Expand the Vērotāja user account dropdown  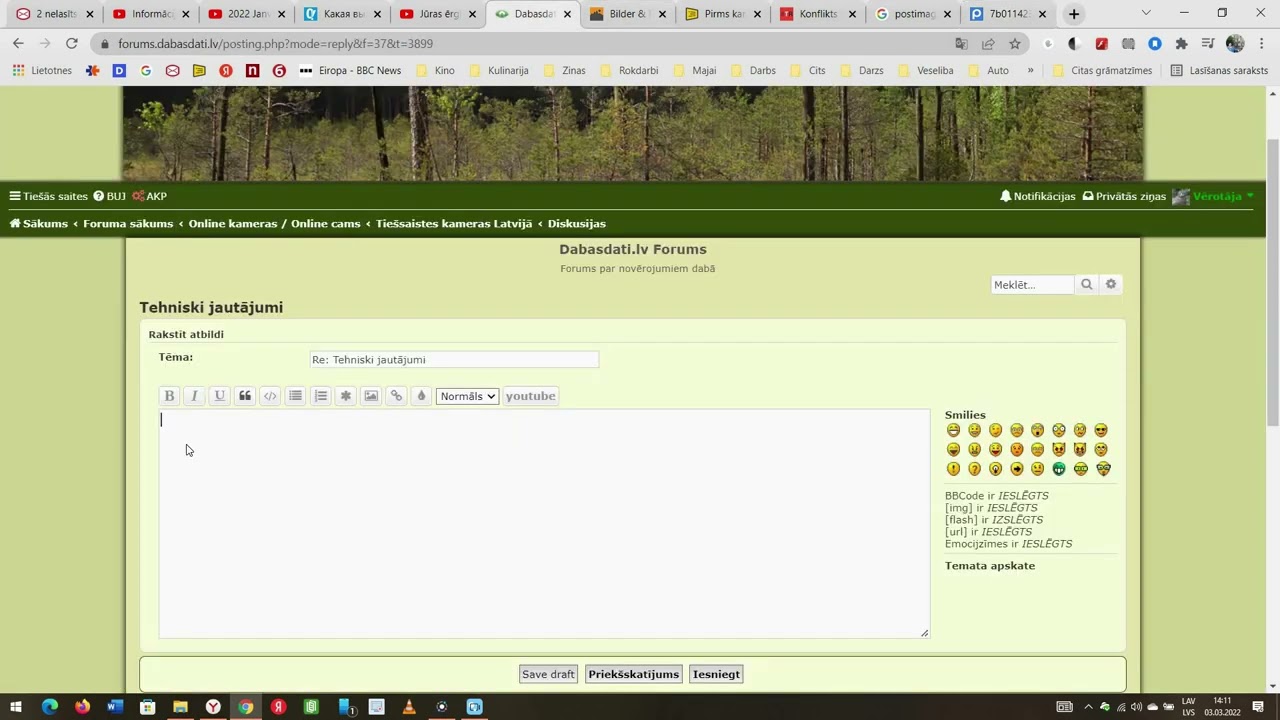[x=1213, y=196]
